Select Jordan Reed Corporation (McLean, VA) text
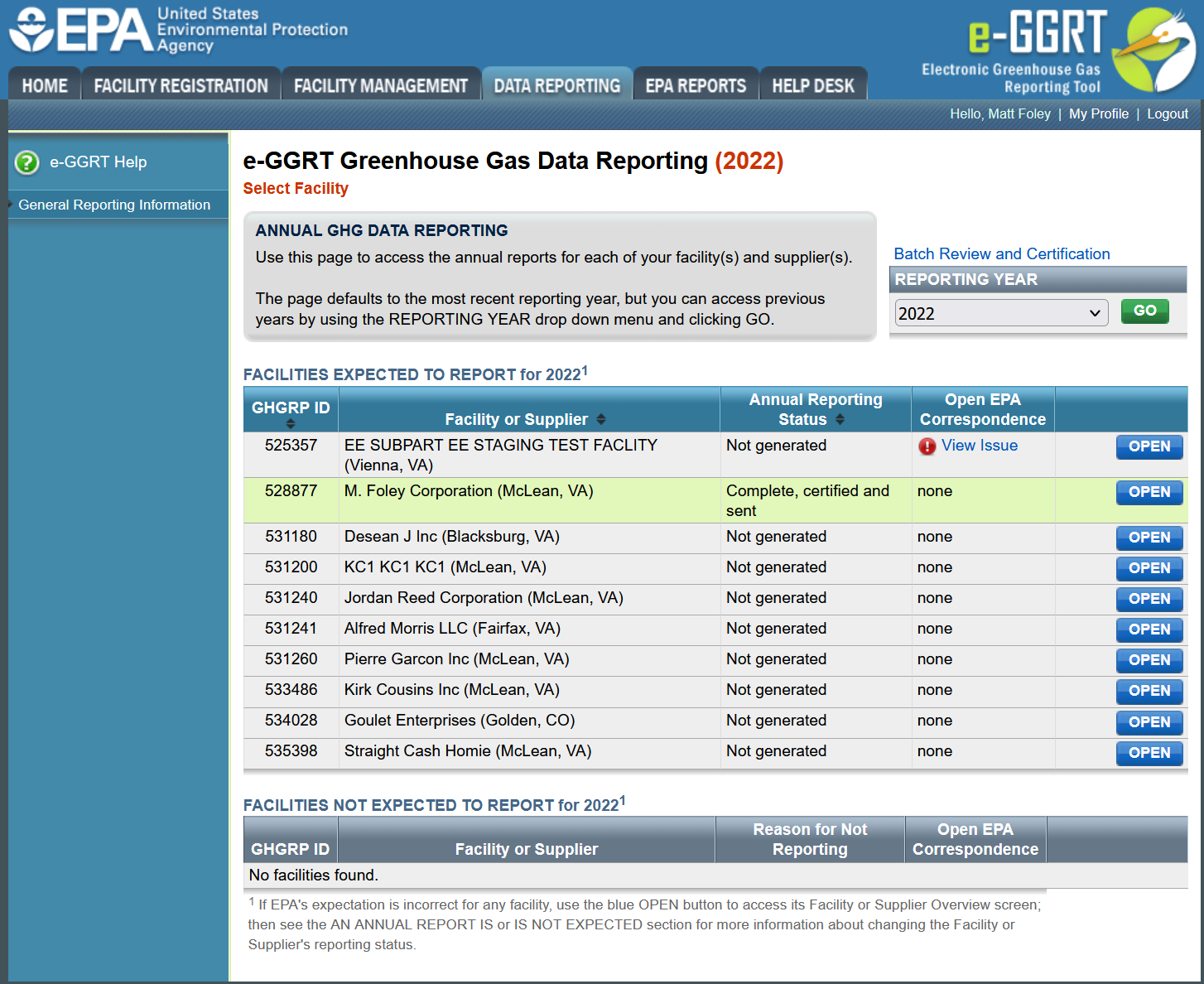 484,597
